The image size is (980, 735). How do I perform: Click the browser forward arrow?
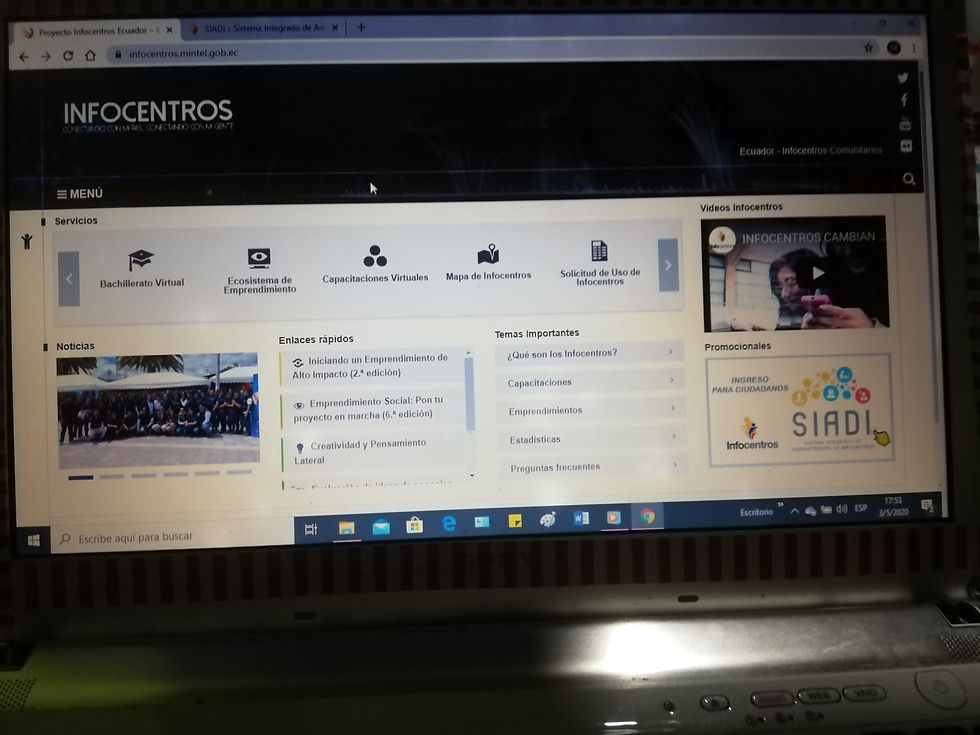click(46, 56)
